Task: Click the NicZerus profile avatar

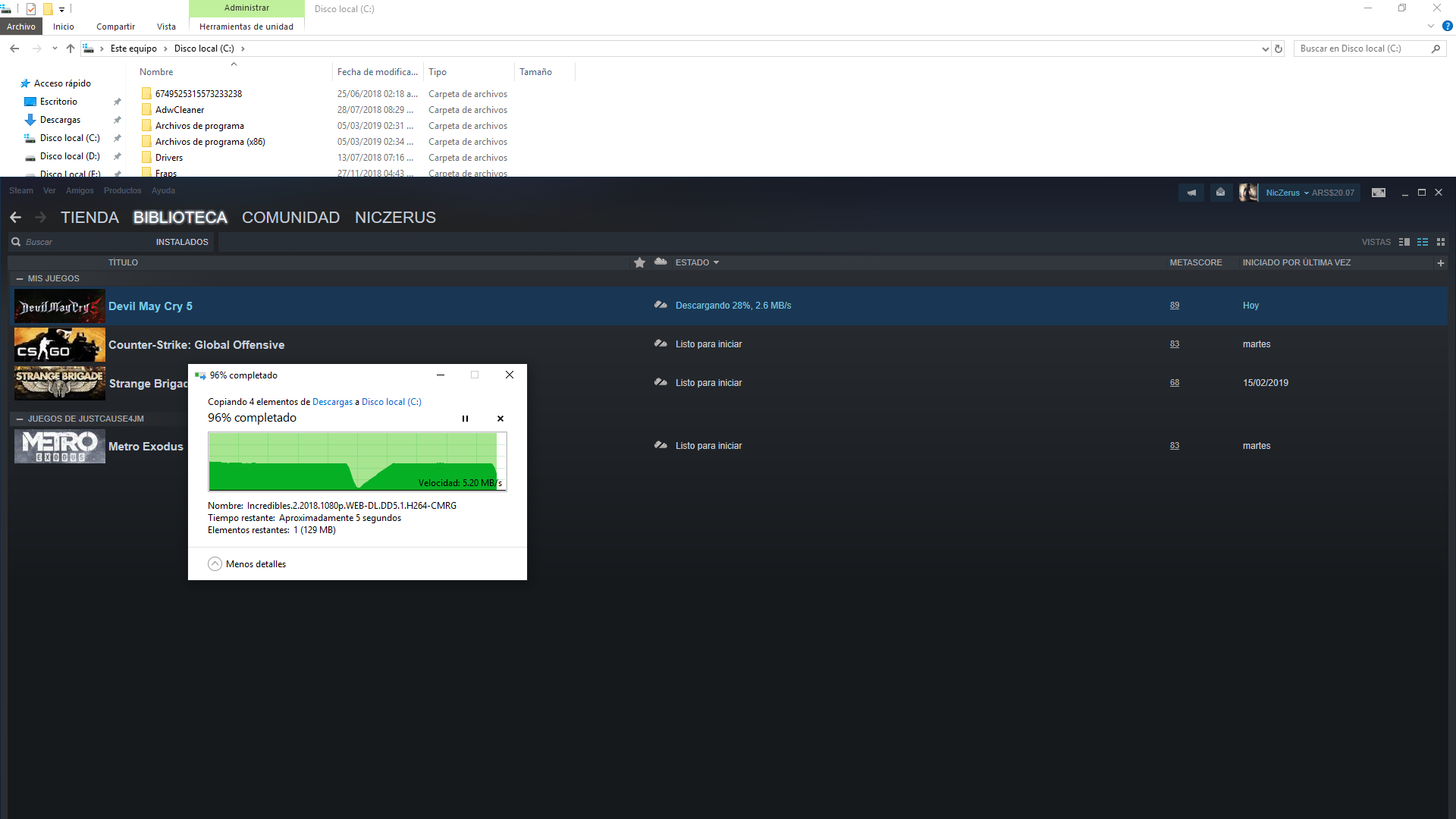Action: [x=1248, y=193]
